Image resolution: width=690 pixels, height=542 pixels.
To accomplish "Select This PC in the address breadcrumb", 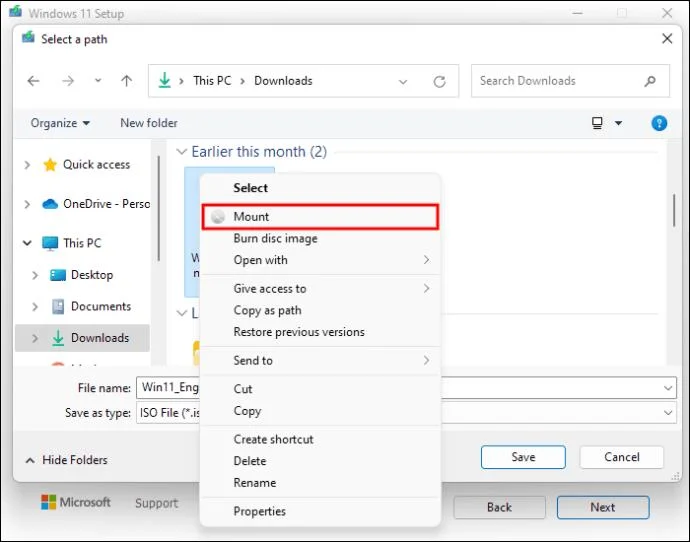I will click(212, 81).
